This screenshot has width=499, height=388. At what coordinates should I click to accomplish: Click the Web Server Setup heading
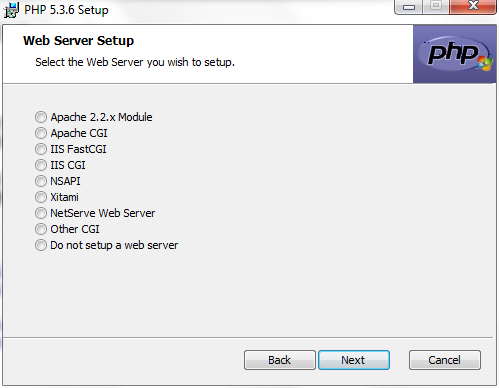point(78,41)
